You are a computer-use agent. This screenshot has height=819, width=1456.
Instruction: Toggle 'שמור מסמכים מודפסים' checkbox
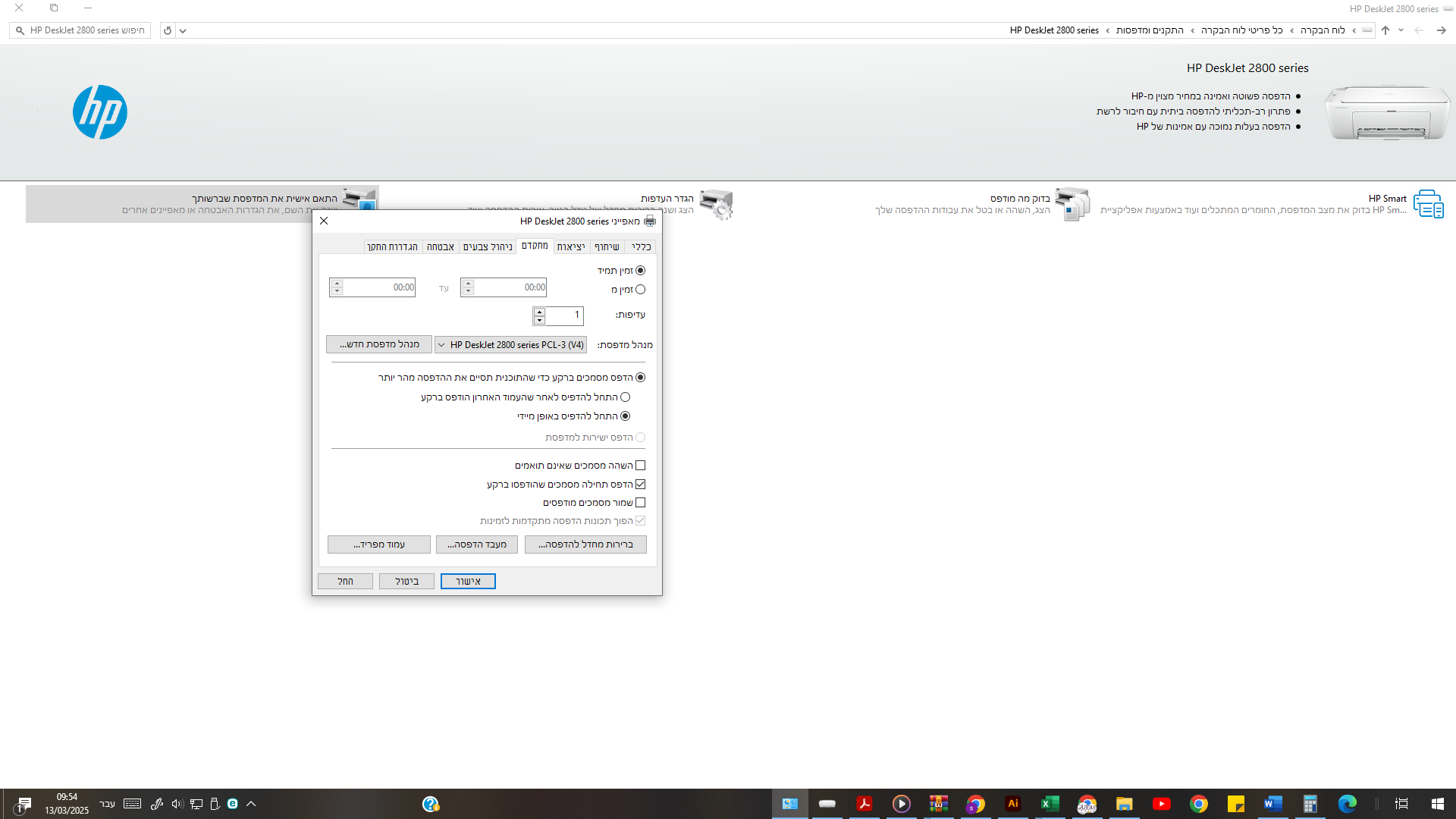(x=641, y=503)
